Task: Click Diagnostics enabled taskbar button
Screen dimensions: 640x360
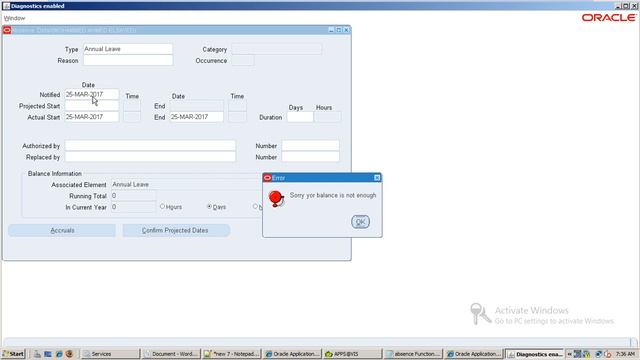Action: click(534, 354)
